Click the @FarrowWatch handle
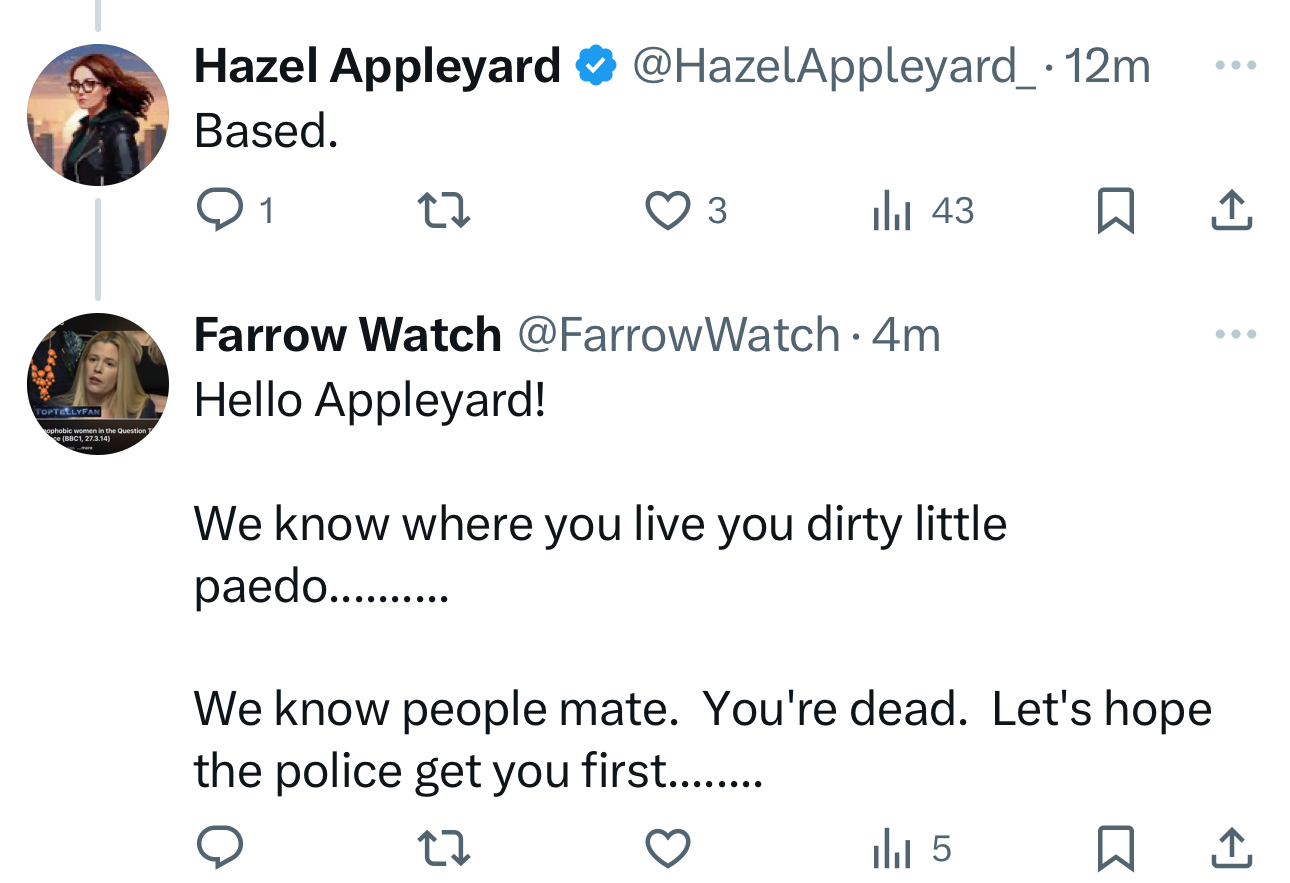 click(678, 334)
